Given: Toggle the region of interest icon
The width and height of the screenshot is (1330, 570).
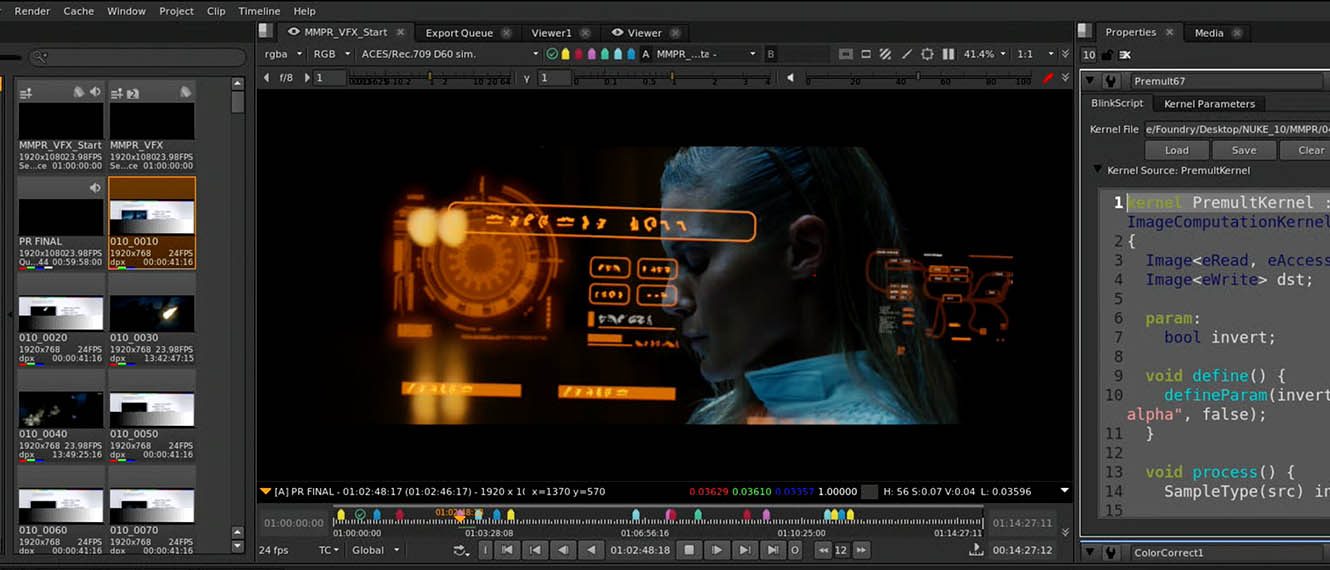Looking at the screenshot, I should (x=928, y=54).
